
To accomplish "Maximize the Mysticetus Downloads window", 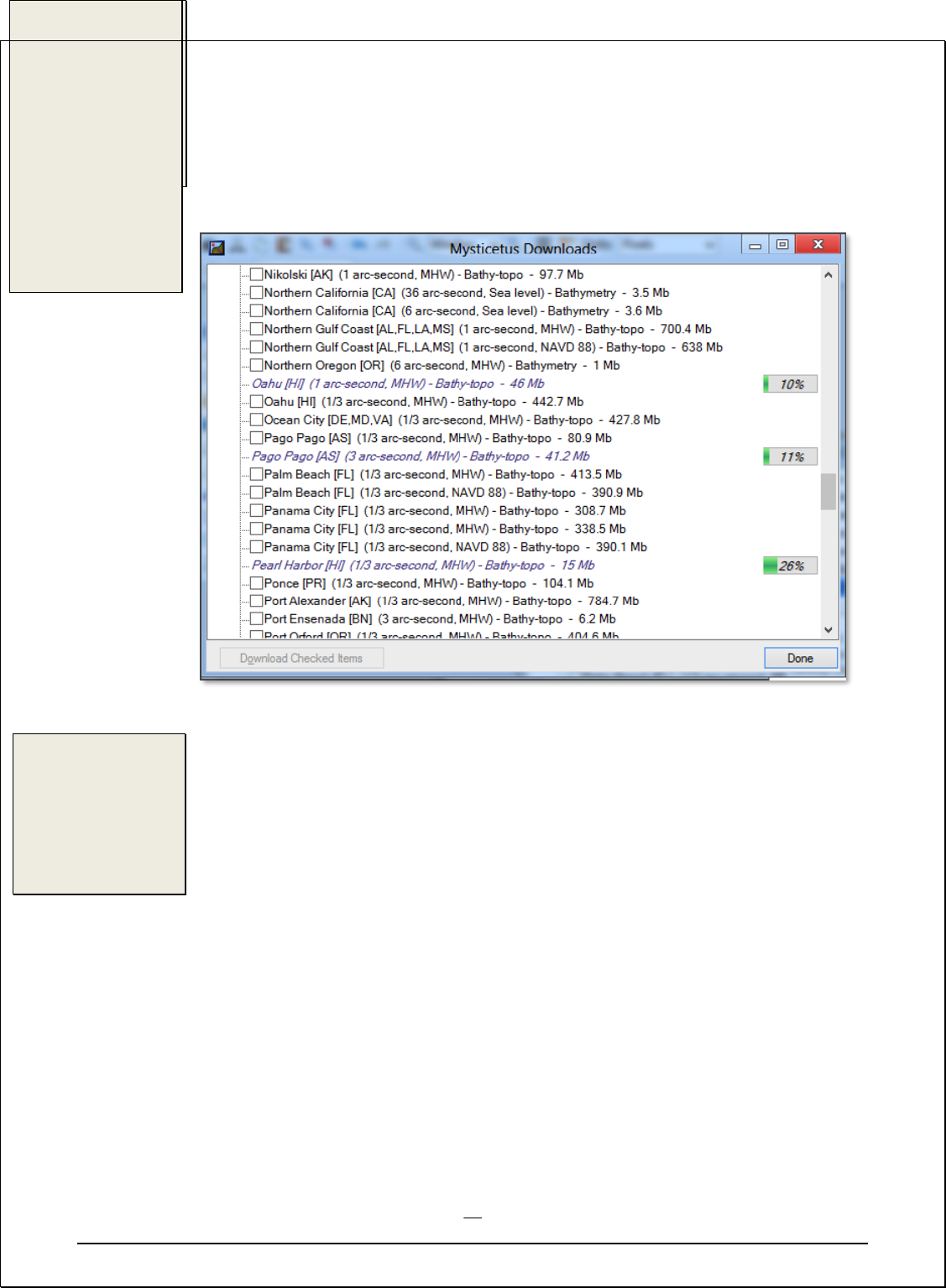I will pyautogui.click(x=782, y=244).
